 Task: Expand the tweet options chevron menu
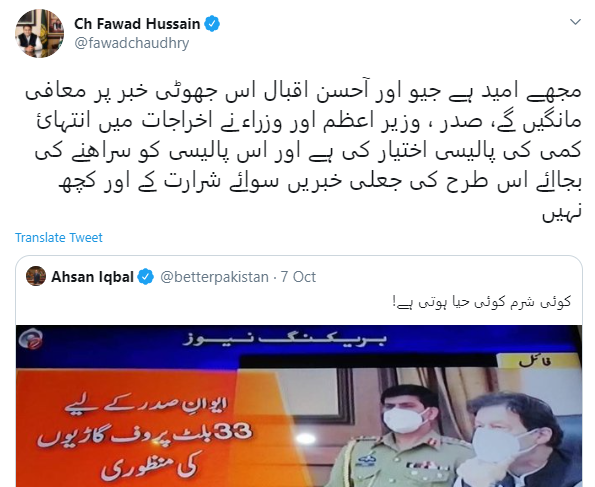coord(575,22)
